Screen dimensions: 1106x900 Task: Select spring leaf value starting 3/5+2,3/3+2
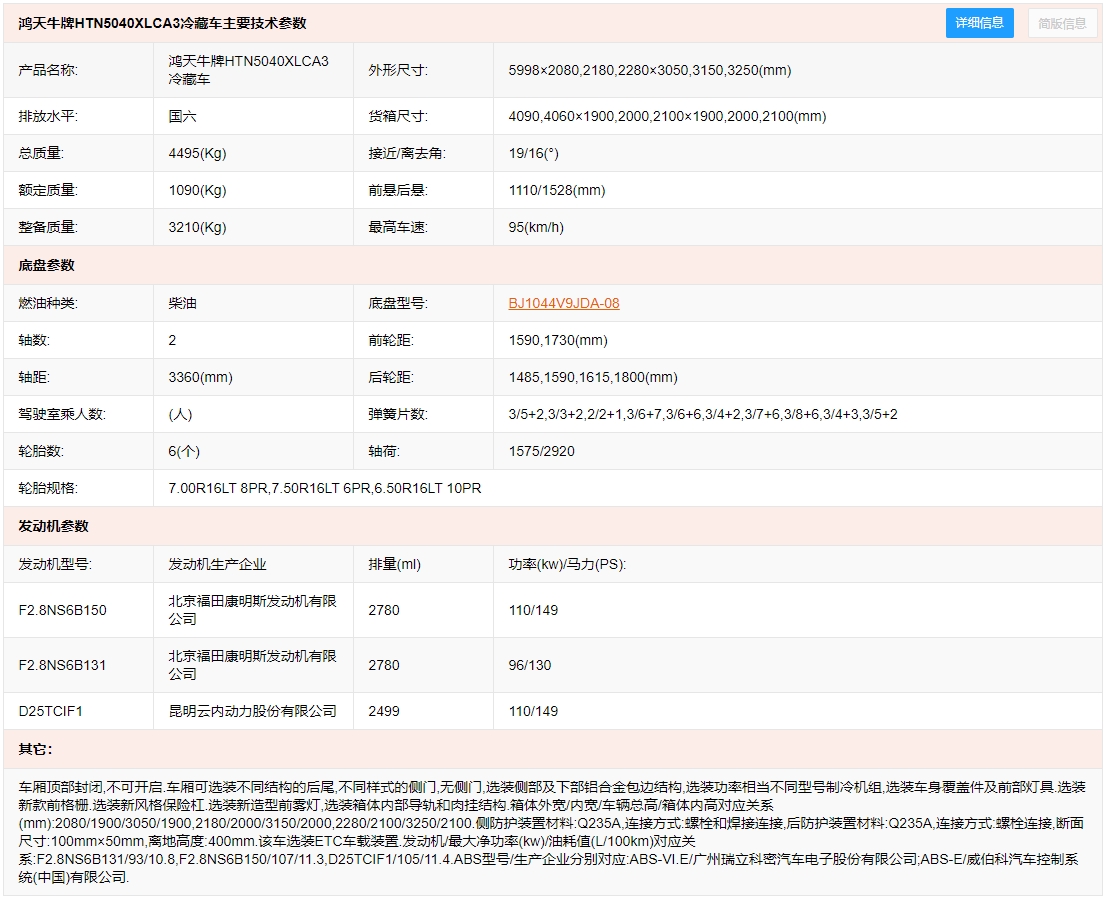[x=703, y=414]
